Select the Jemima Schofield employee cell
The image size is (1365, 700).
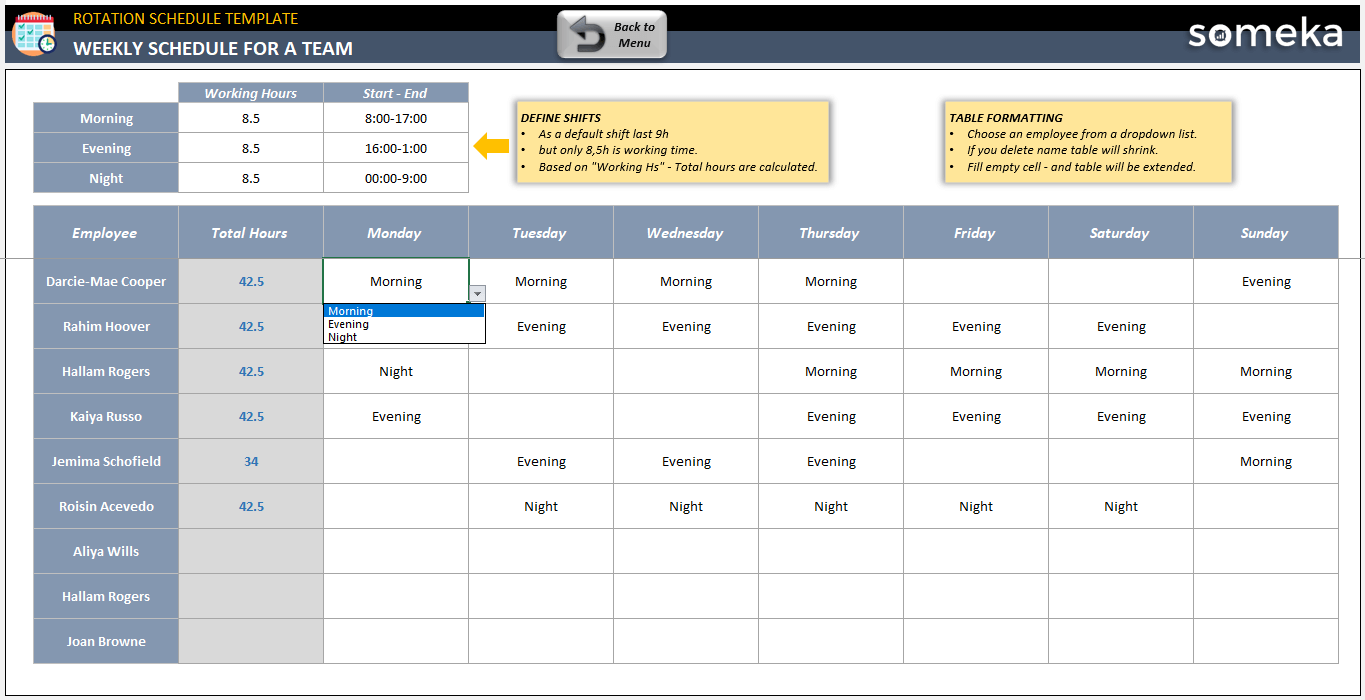(106, 461)
